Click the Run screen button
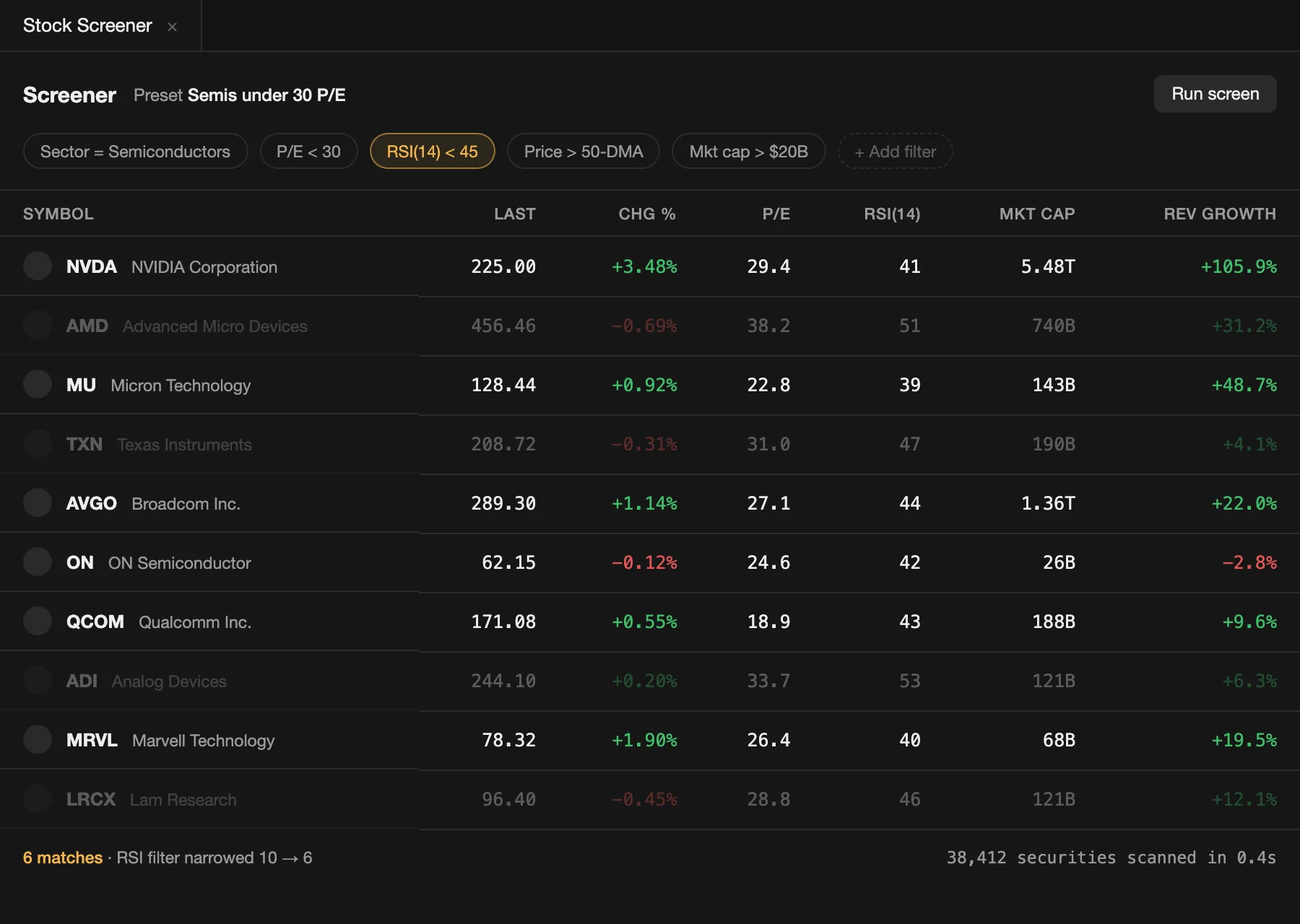 point(1215,94)
